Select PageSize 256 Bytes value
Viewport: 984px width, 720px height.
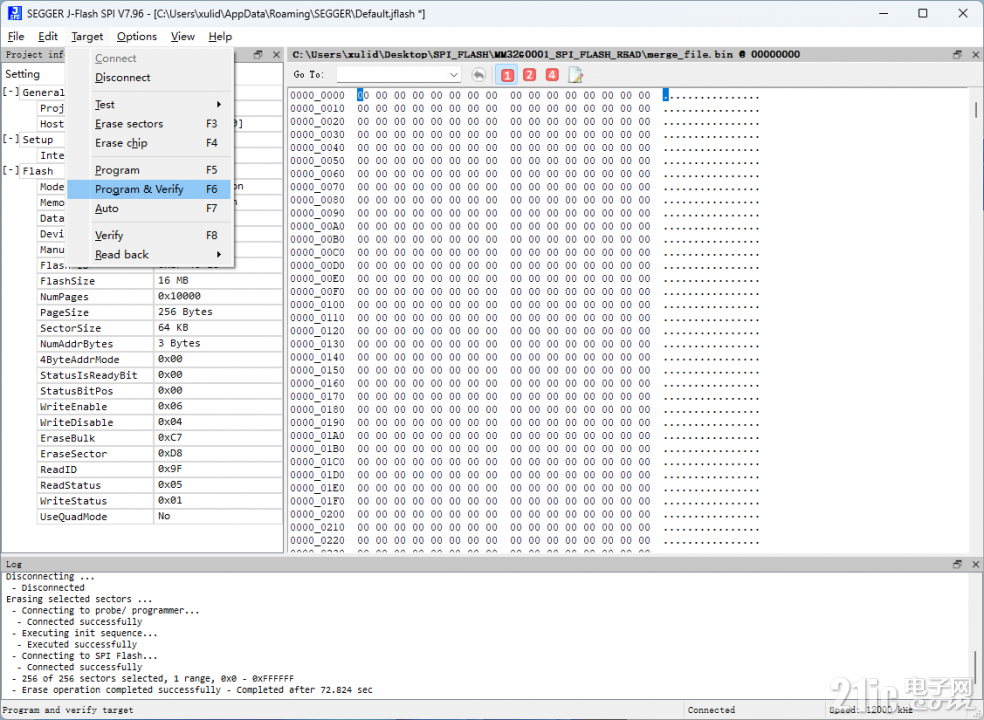tap(218, 312)
